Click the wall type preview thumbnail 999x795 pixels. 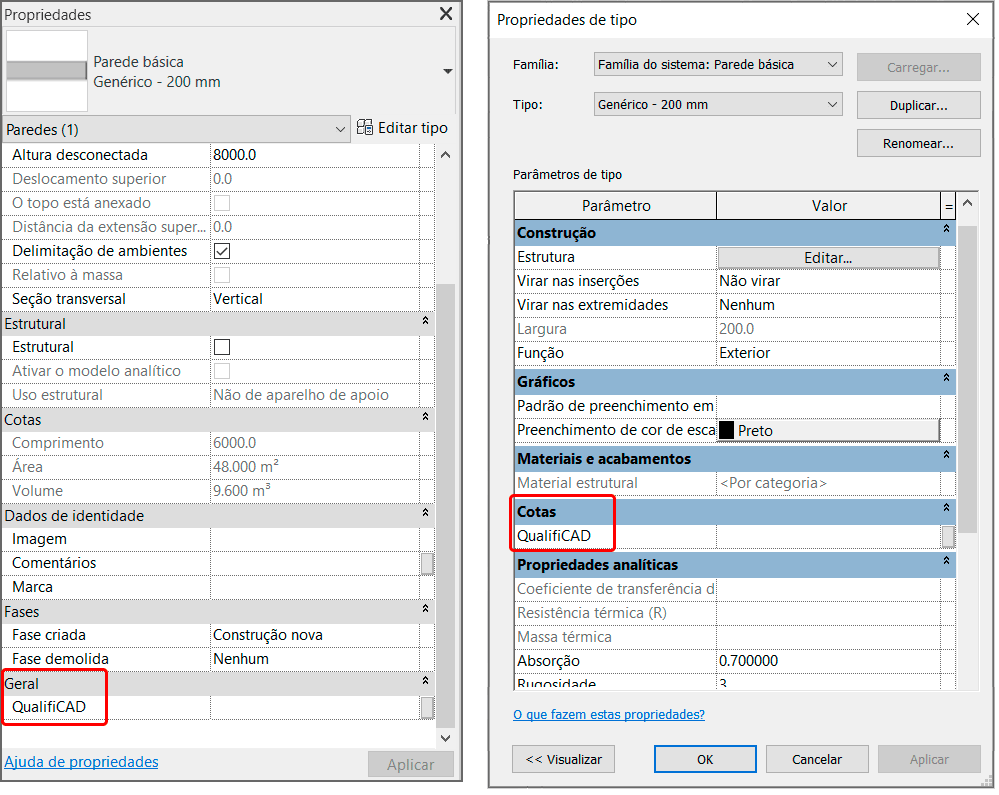(47, 71)
